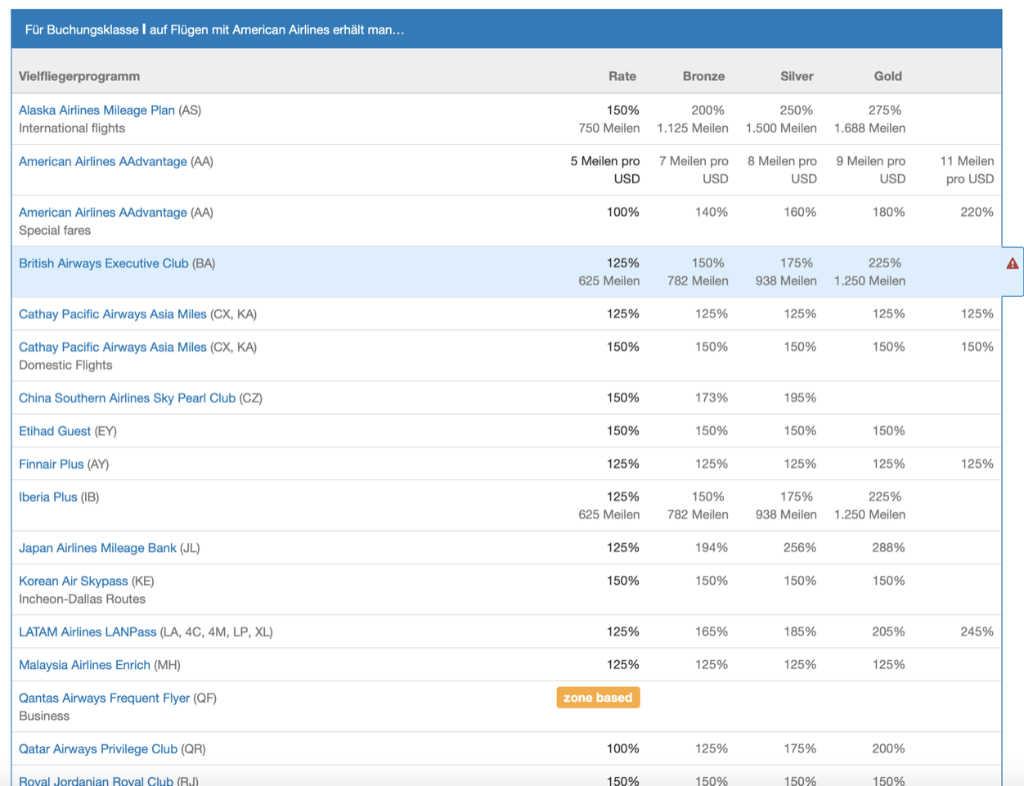
Task: Click the Silver column header
Action: tap(797, 76)
